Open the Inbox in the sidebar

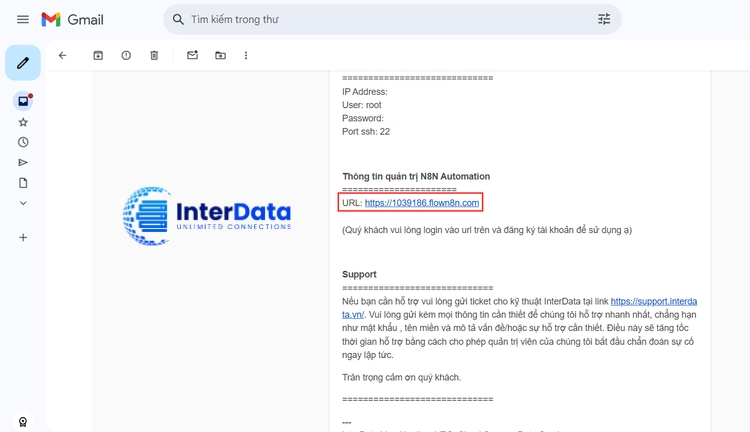[x=23, y=101]
